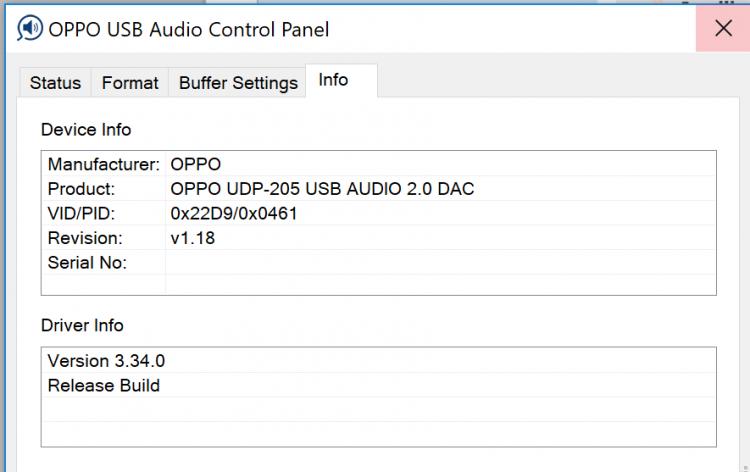Select the OPPO UDP-205 USB AUDIO 2.0 DAC value
This screenshot has height=472, width=750.
point(322,189)
